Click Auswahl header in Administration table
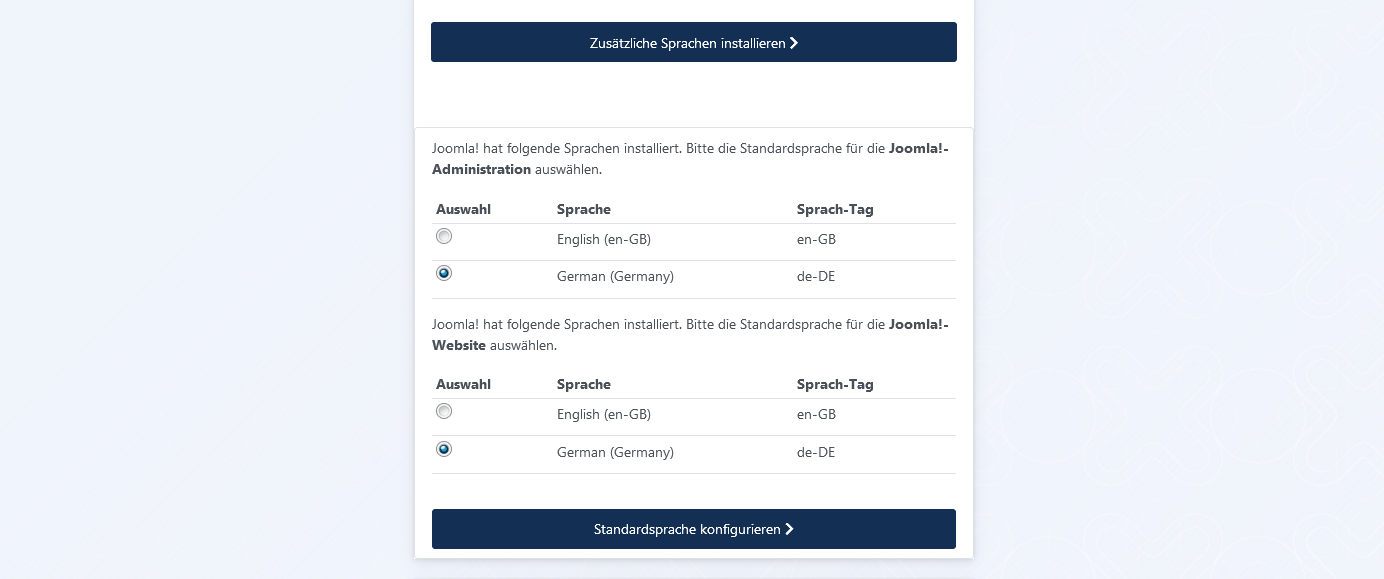The height and width of the screenshot is (579, 1384). point(463,209)
